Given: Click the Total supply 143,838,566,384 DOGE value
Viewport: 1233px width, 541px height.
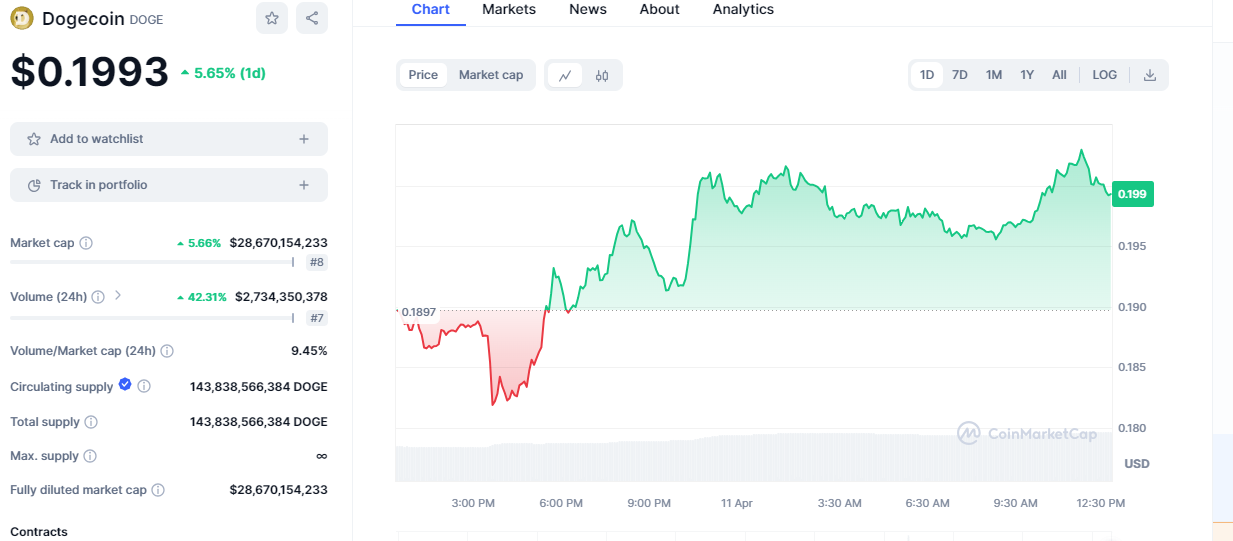Looking at the screenshot, I should (259, 422).
